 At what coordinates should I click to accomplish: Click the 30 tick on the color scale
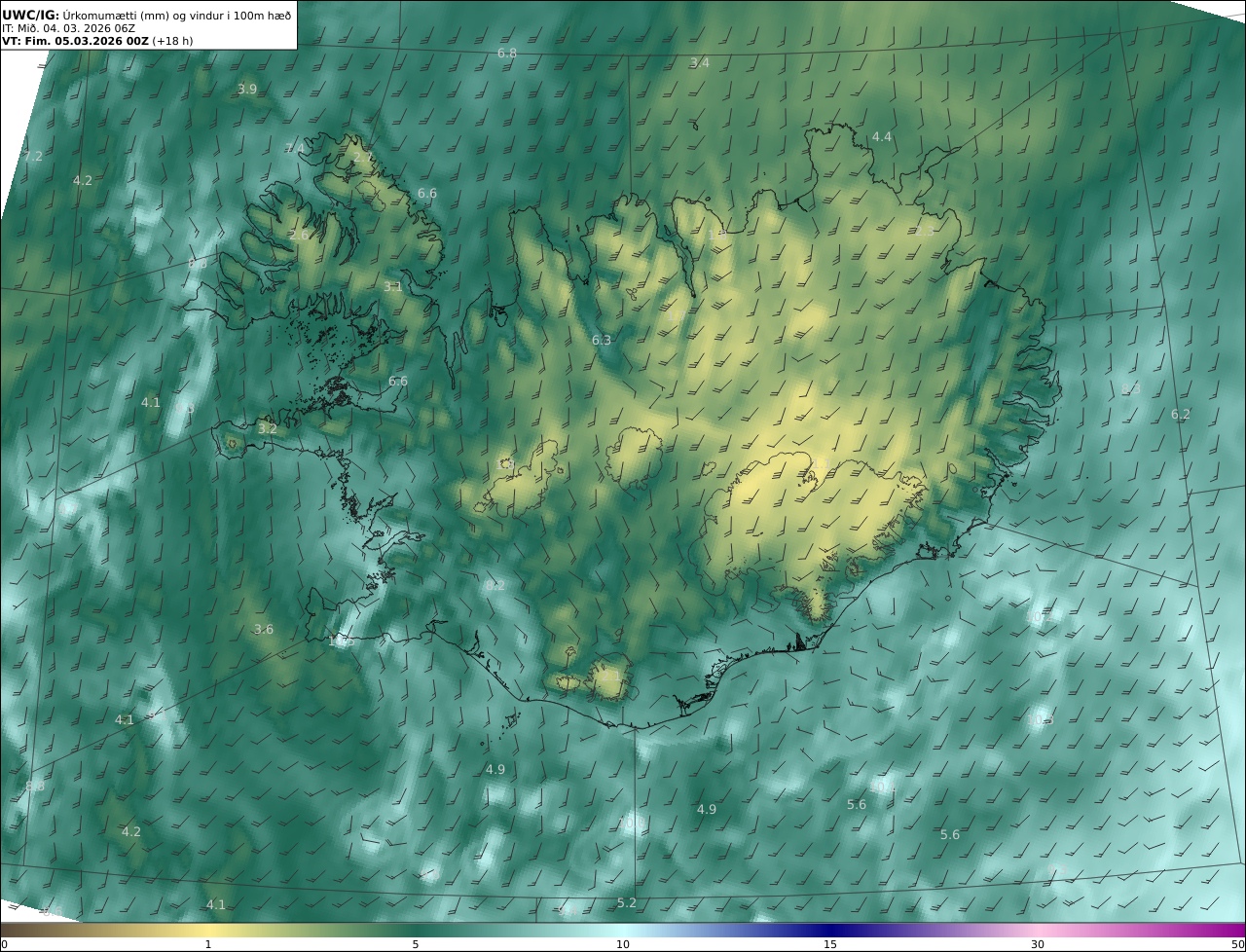pyautogui.click(x=1038, y=944)
